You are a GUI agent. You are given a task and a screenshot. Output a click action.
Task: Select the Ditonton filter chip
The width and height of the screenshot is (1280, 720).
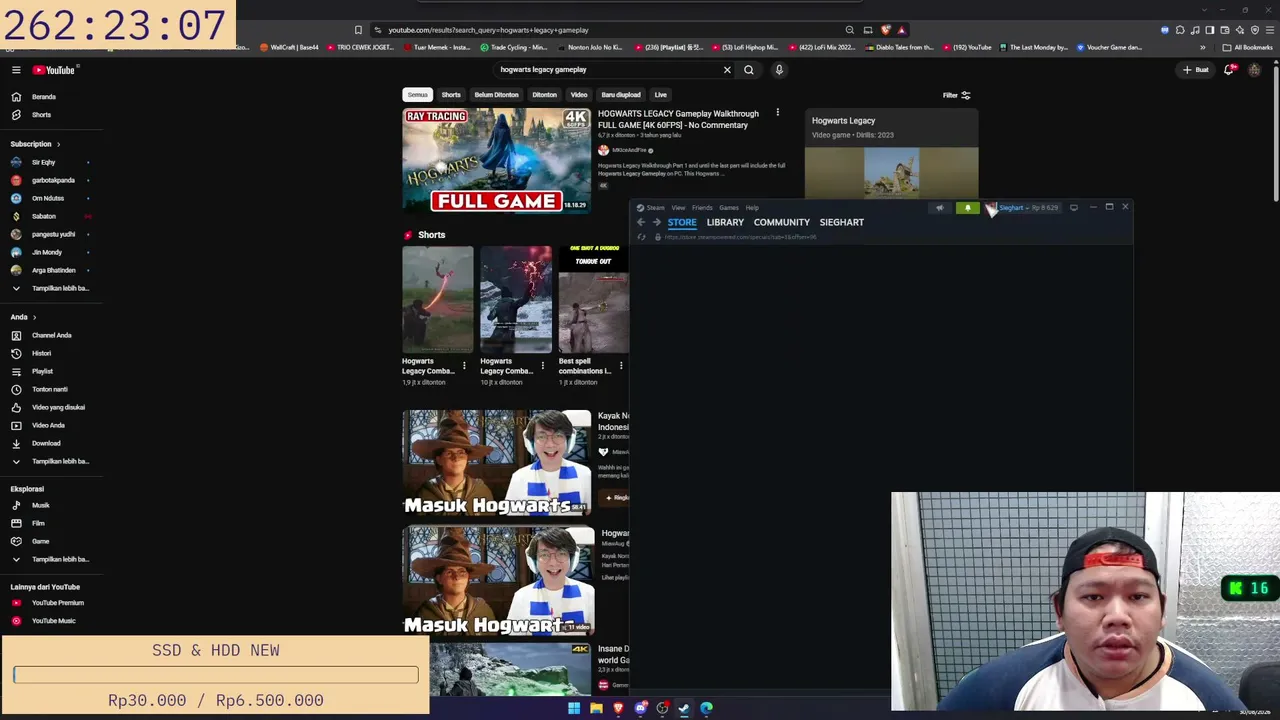click(x=545, y=95)
